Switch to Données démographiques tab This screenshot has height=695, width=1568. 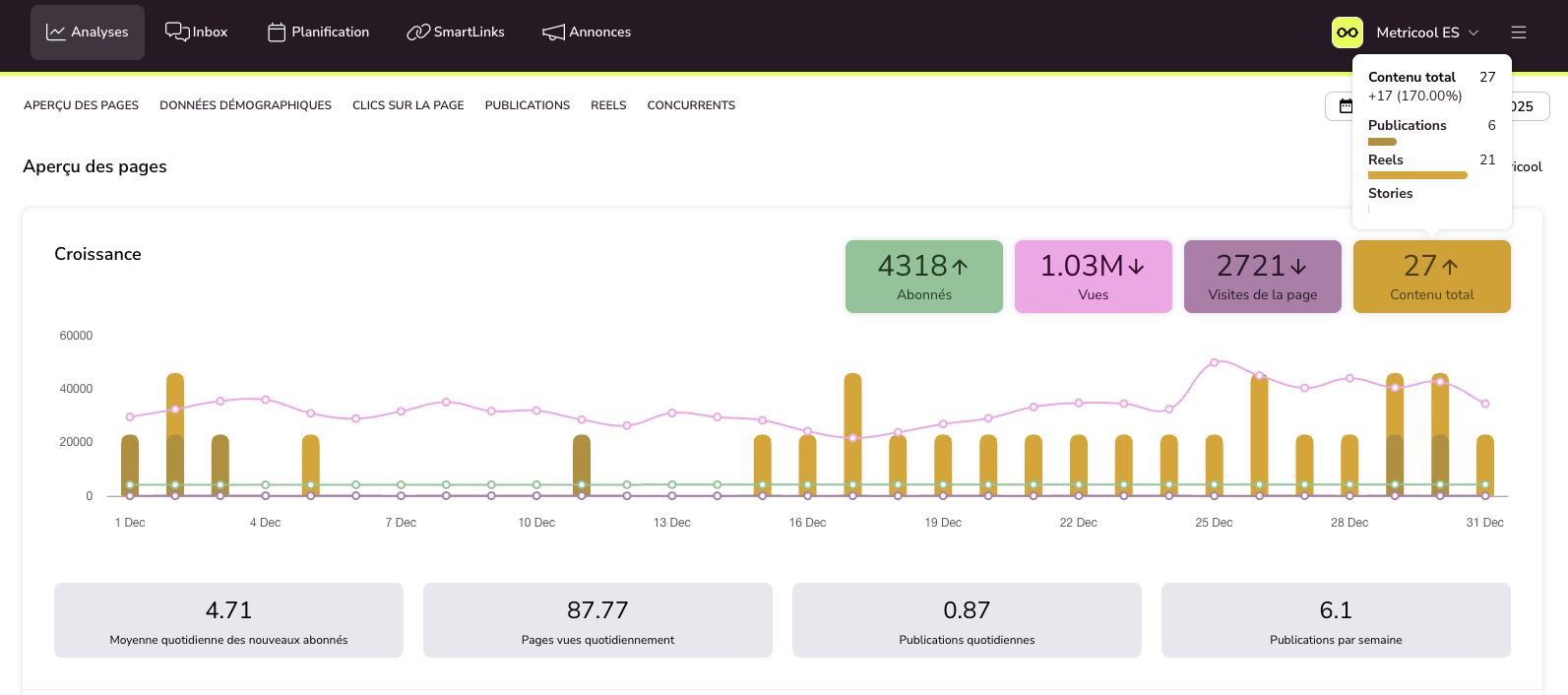tap(245, 105)
